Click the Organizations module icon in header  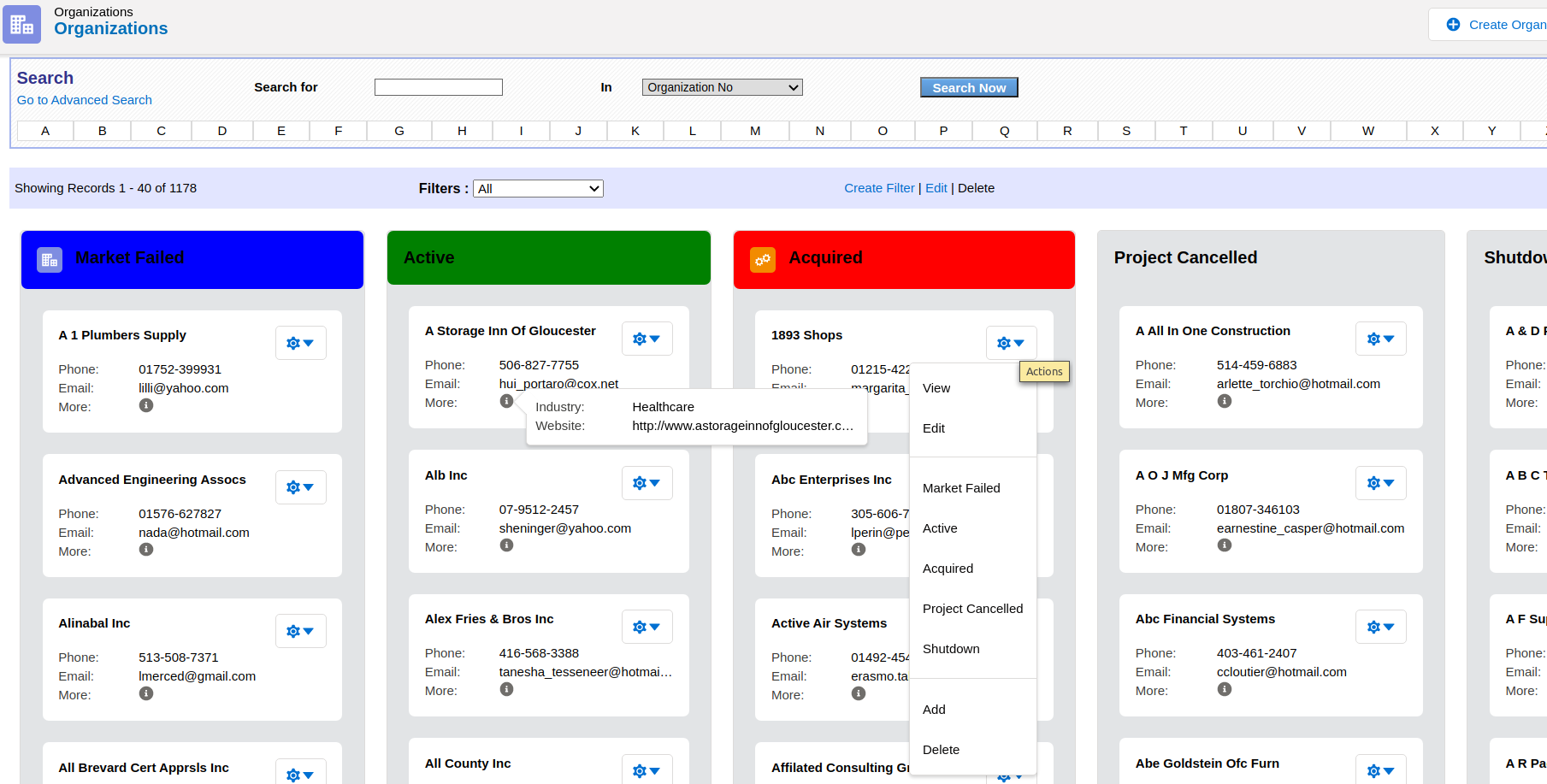pos(21,24)
